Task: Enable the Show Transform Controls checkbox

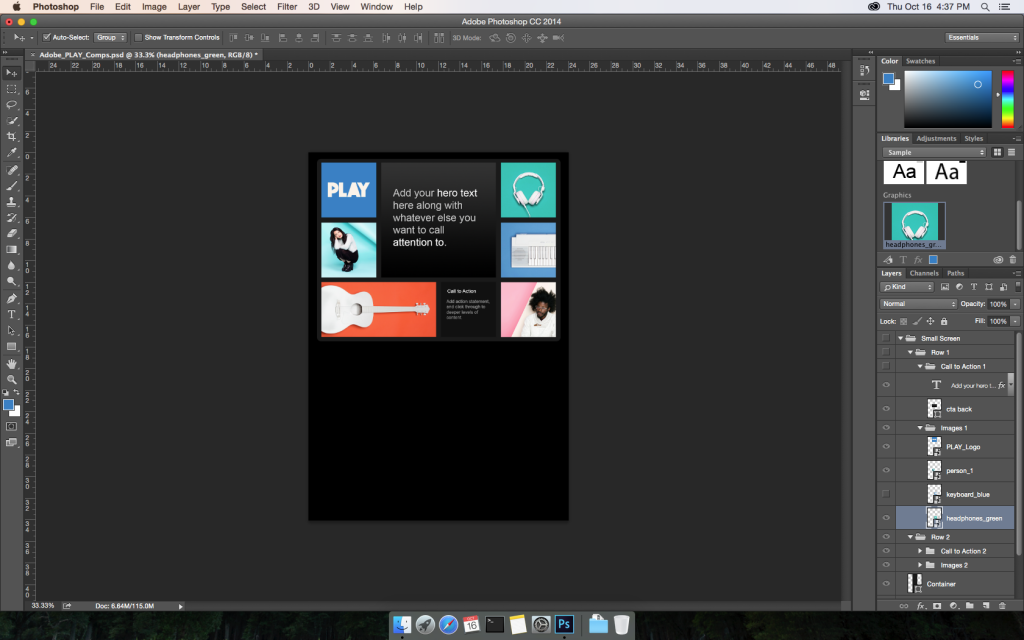Action: tap(138, 37)
